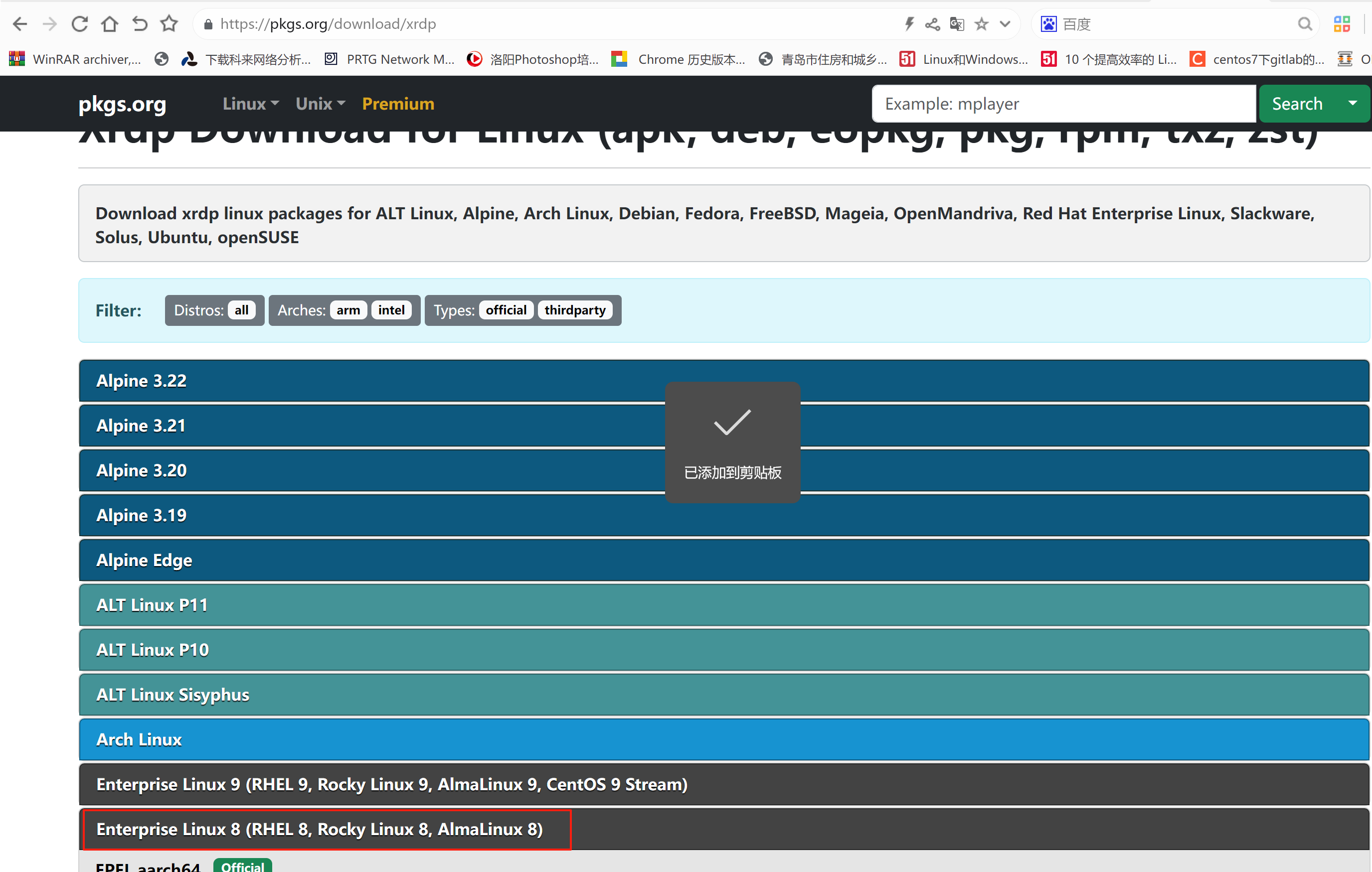1372x872 pixels.
Task: Open the extensions grid icon
Action: point(1342,24)
